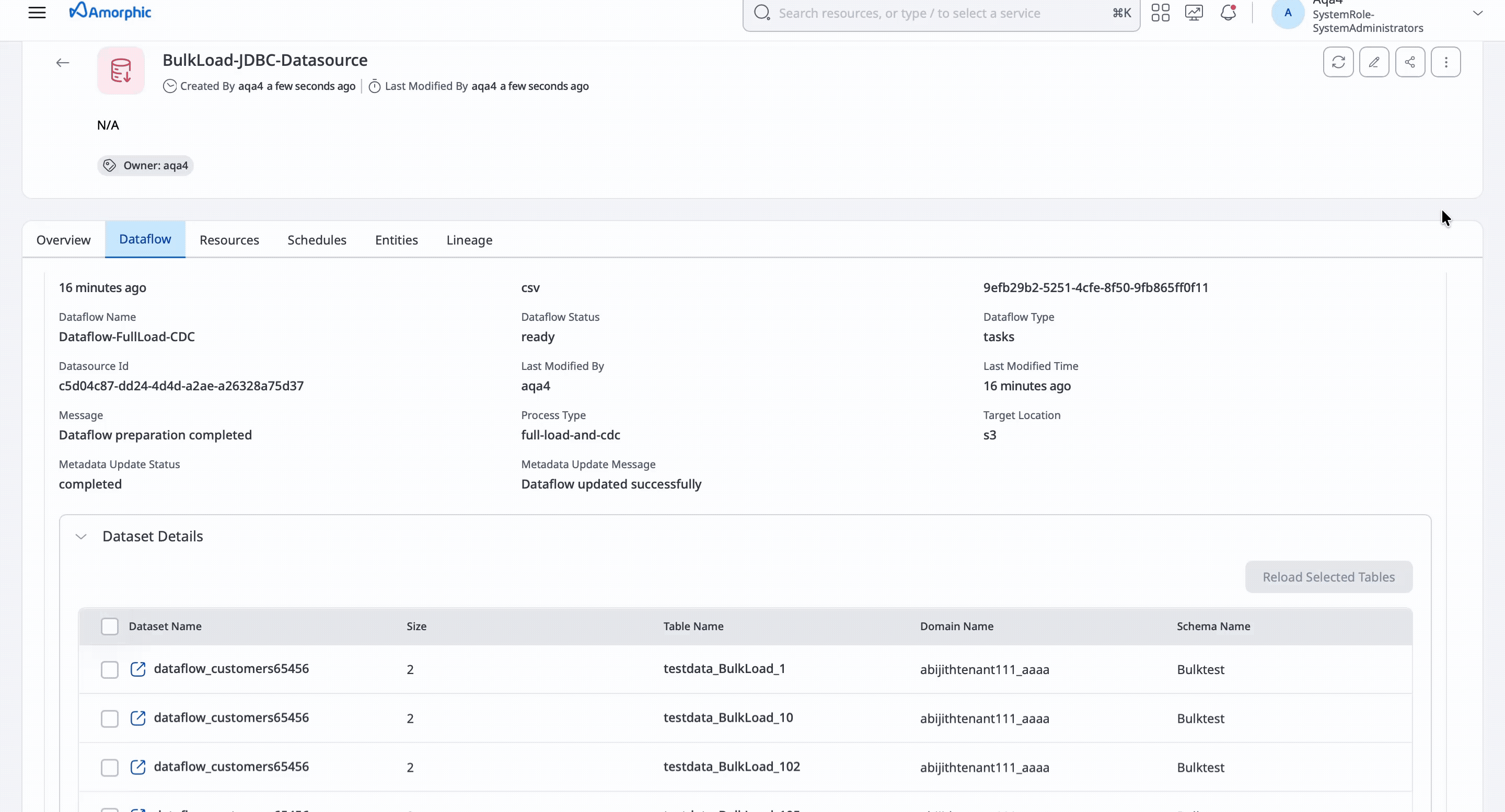Switch to the Overview tab

click(63, 240)
